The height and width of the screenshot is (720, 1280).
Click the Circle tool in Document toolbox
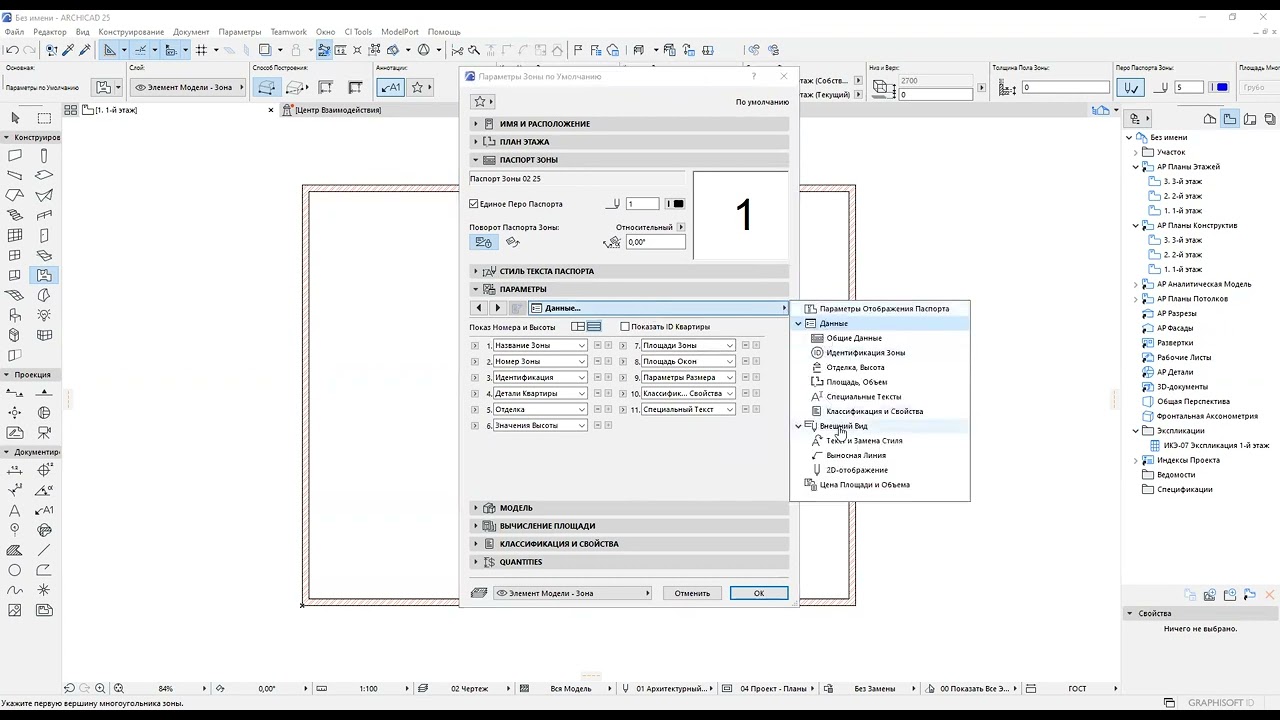[15, 570]
